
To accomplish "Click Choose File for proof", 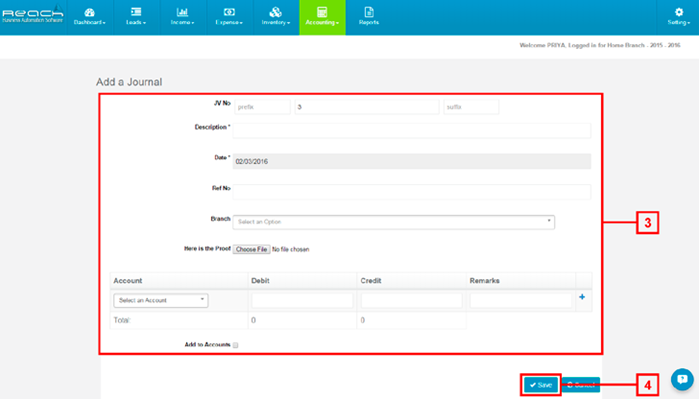I will click(x=251, y=249).
